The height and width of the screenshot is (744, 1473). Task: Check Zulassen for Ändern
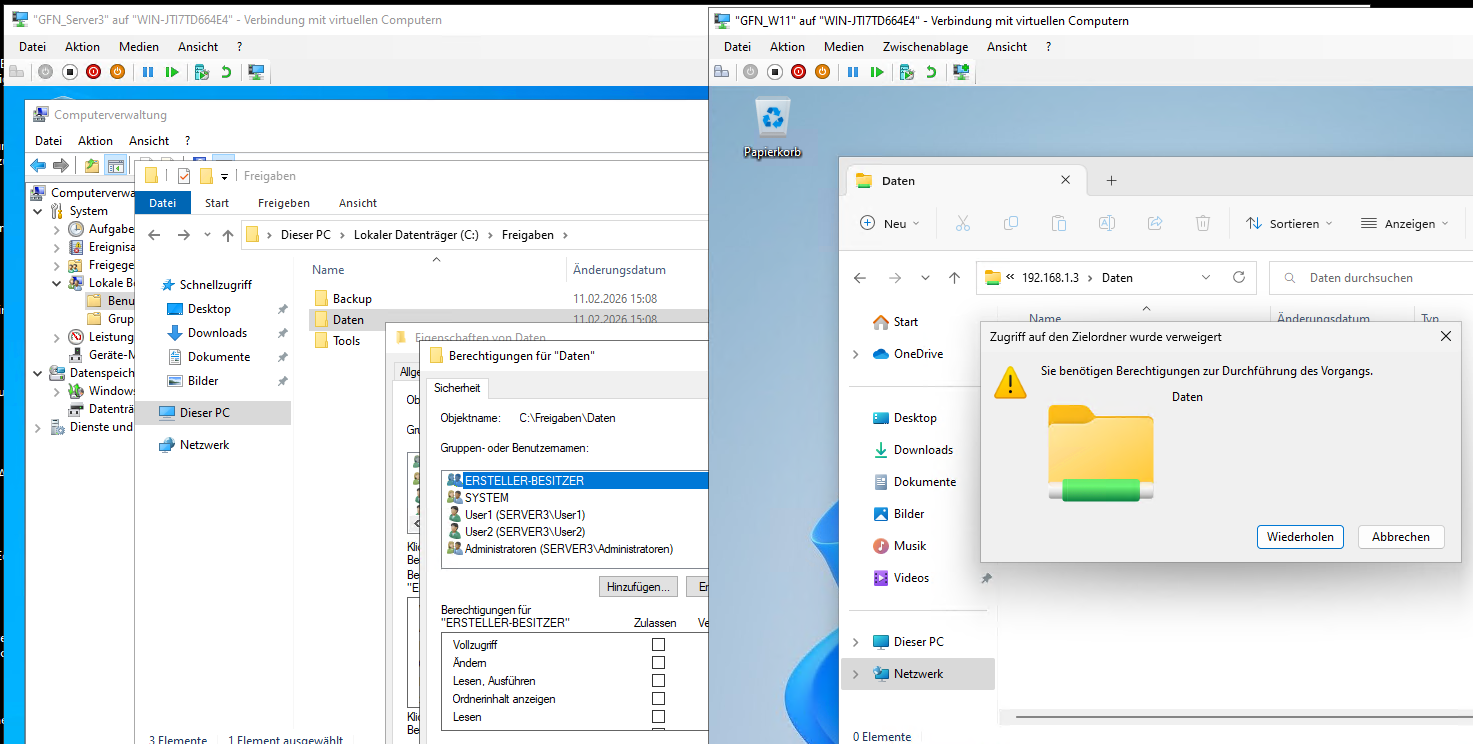(658, 663)
